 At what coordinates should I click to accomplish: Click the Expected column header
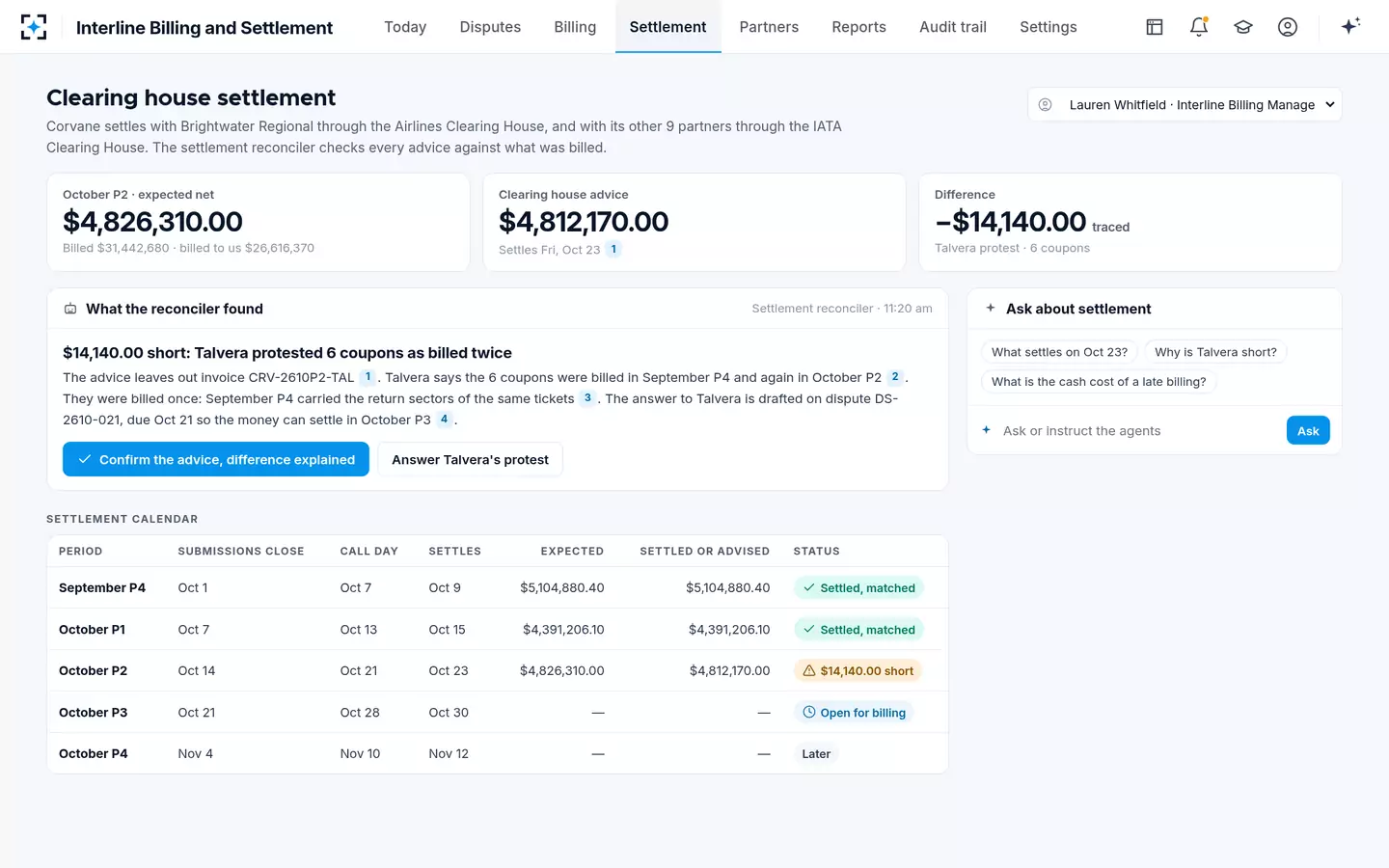pos(572,551)
